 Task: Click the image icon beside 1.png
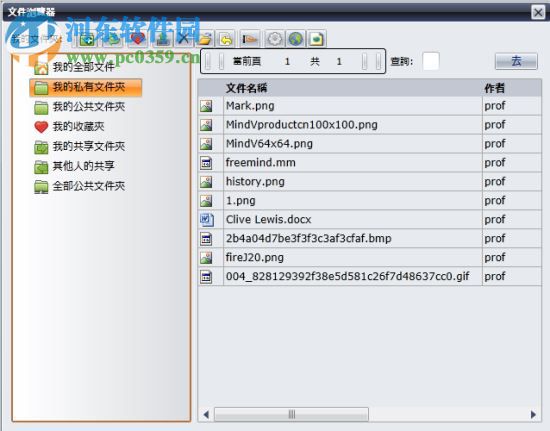[x=206, y=201]
